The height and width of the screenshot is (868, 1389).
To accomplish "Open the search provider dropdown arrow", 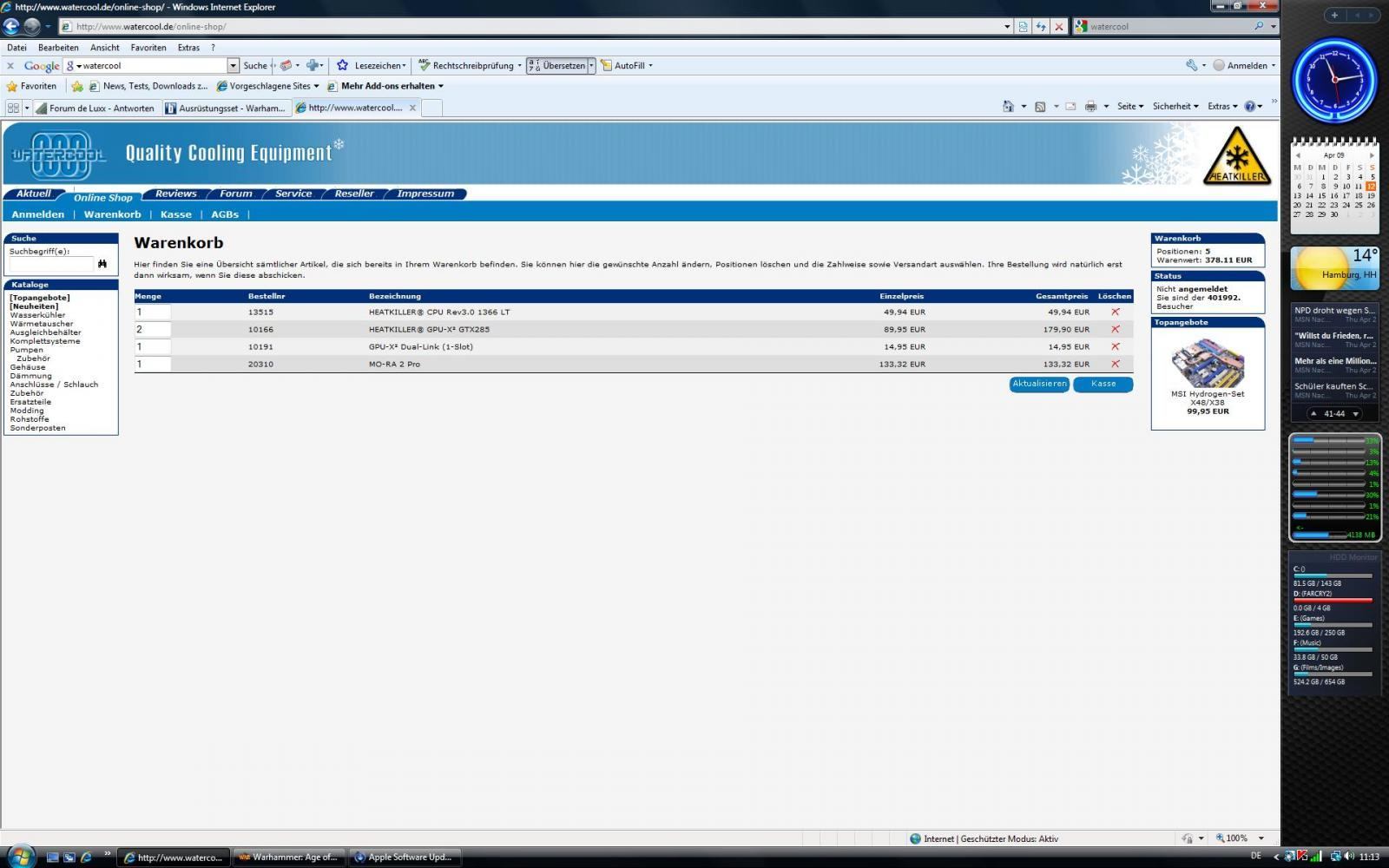I will coord(1274,26).
